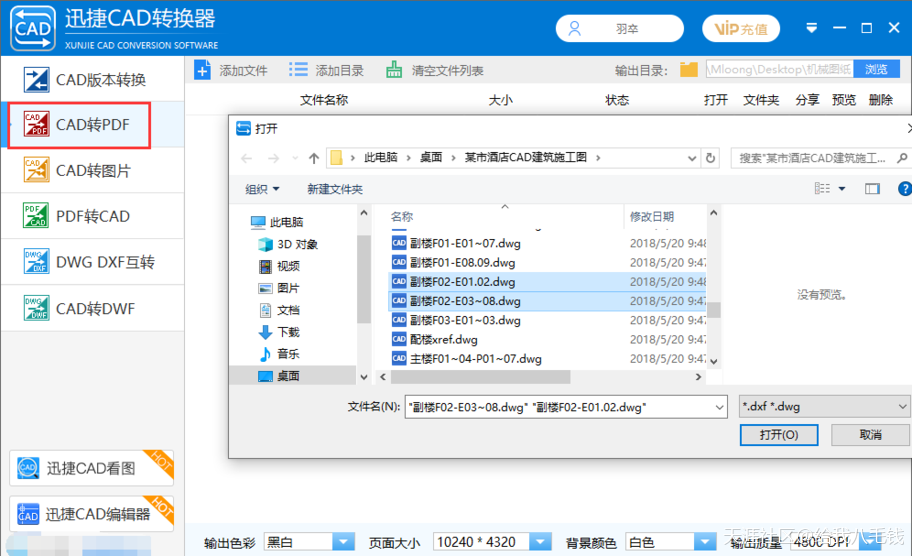Image resolution: width=912 pixels, height=556 pixels.
Task: Click the DWG DXF互转 sidebar icon
Action: click(x=36, y=262)
